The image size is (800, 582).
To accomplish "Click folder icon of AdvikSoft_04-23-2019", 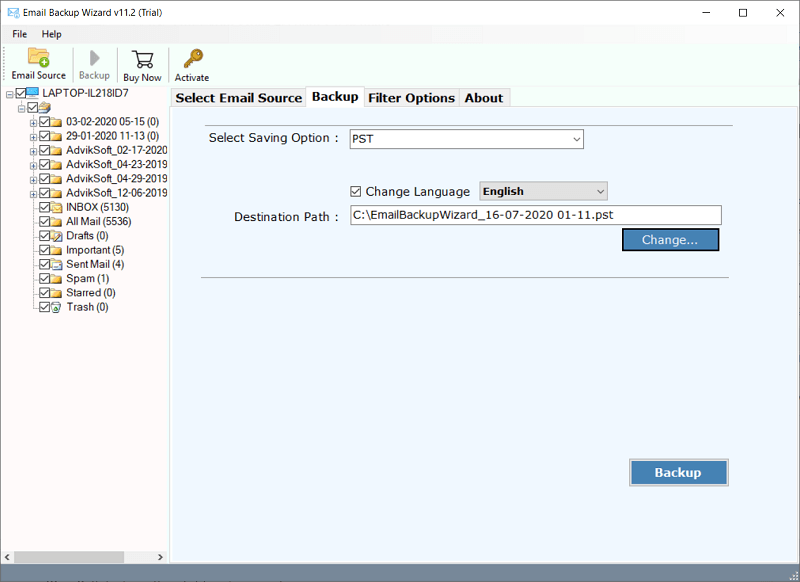I will 57,165.
